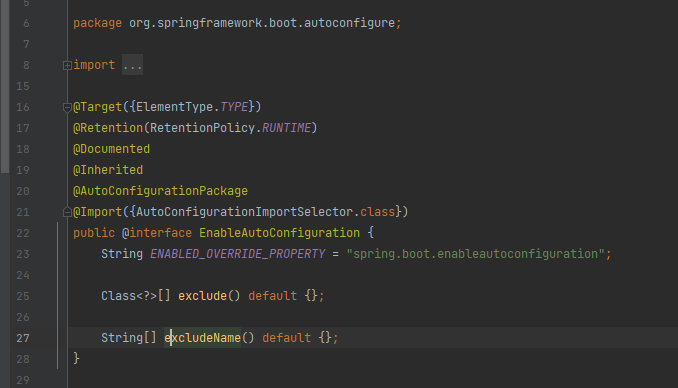Click 'default' keyword on line 27
Image resolution: width=678 pixels, height=388 pixels.
[286, 338]
